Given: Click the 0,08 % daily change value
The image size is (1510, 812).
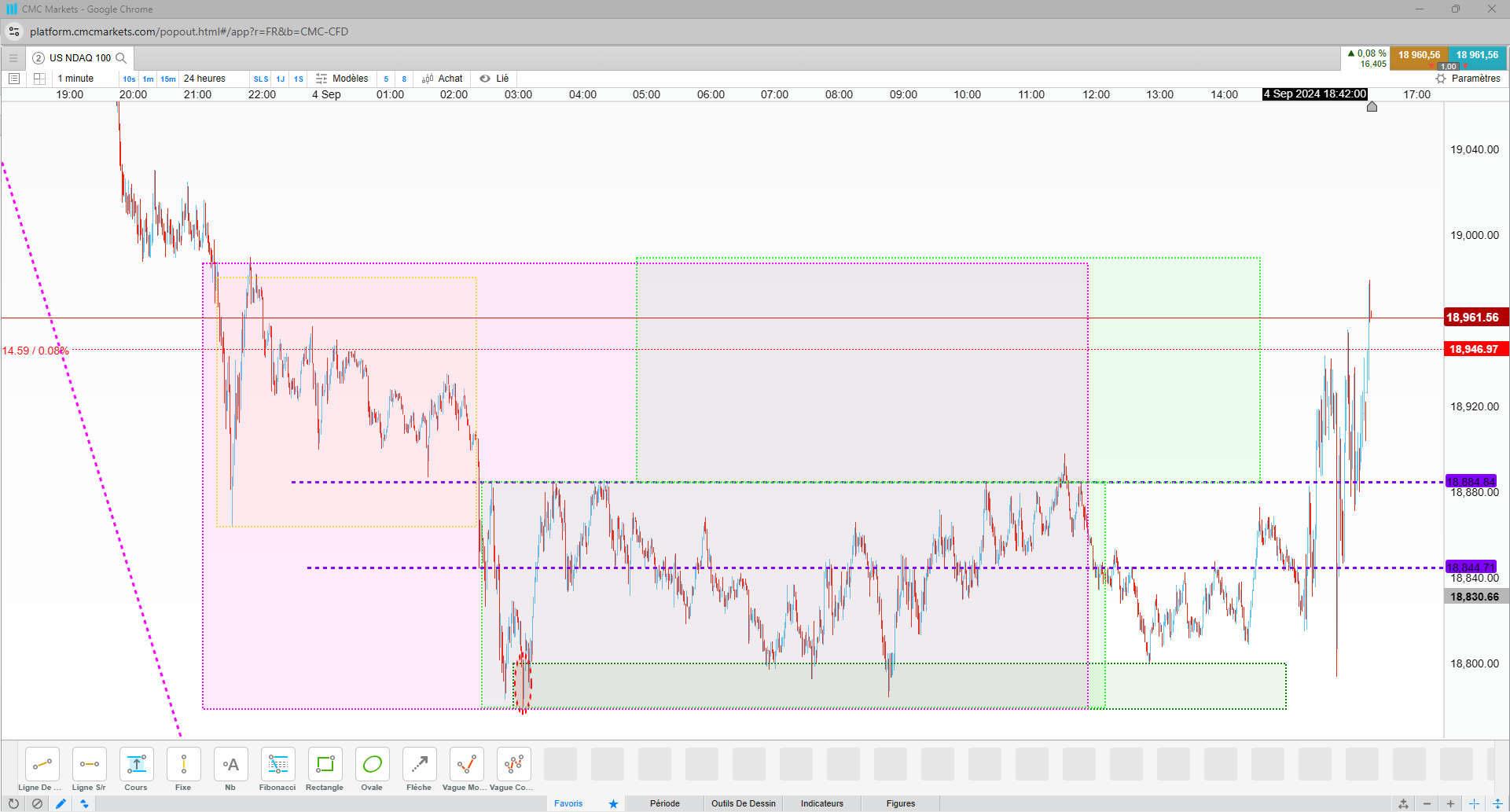Looking at the screenshot, I should 1372,53.
